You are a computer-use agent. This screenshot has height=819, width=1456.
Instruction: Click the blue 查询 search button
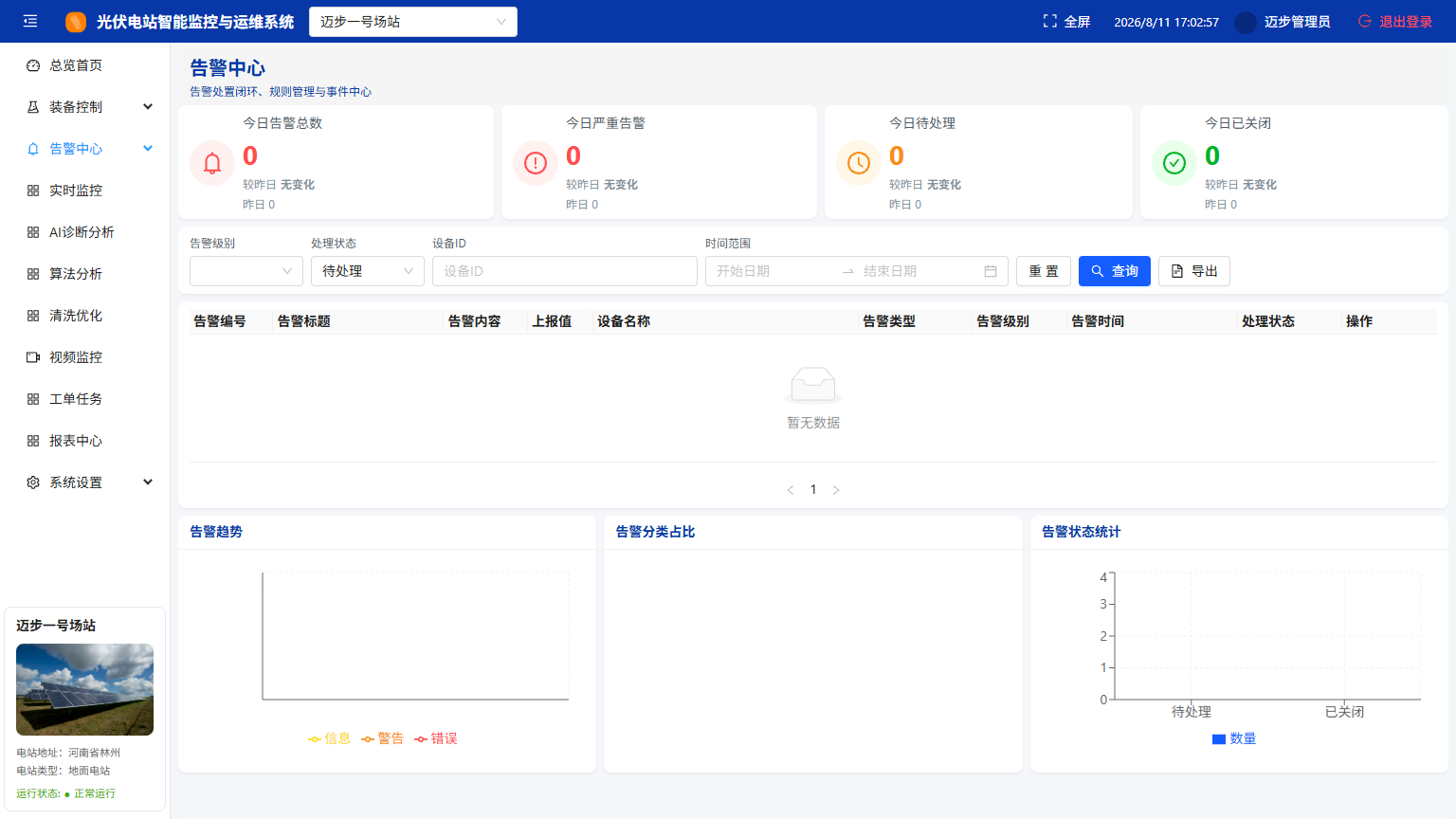(x=1115, y=271)
